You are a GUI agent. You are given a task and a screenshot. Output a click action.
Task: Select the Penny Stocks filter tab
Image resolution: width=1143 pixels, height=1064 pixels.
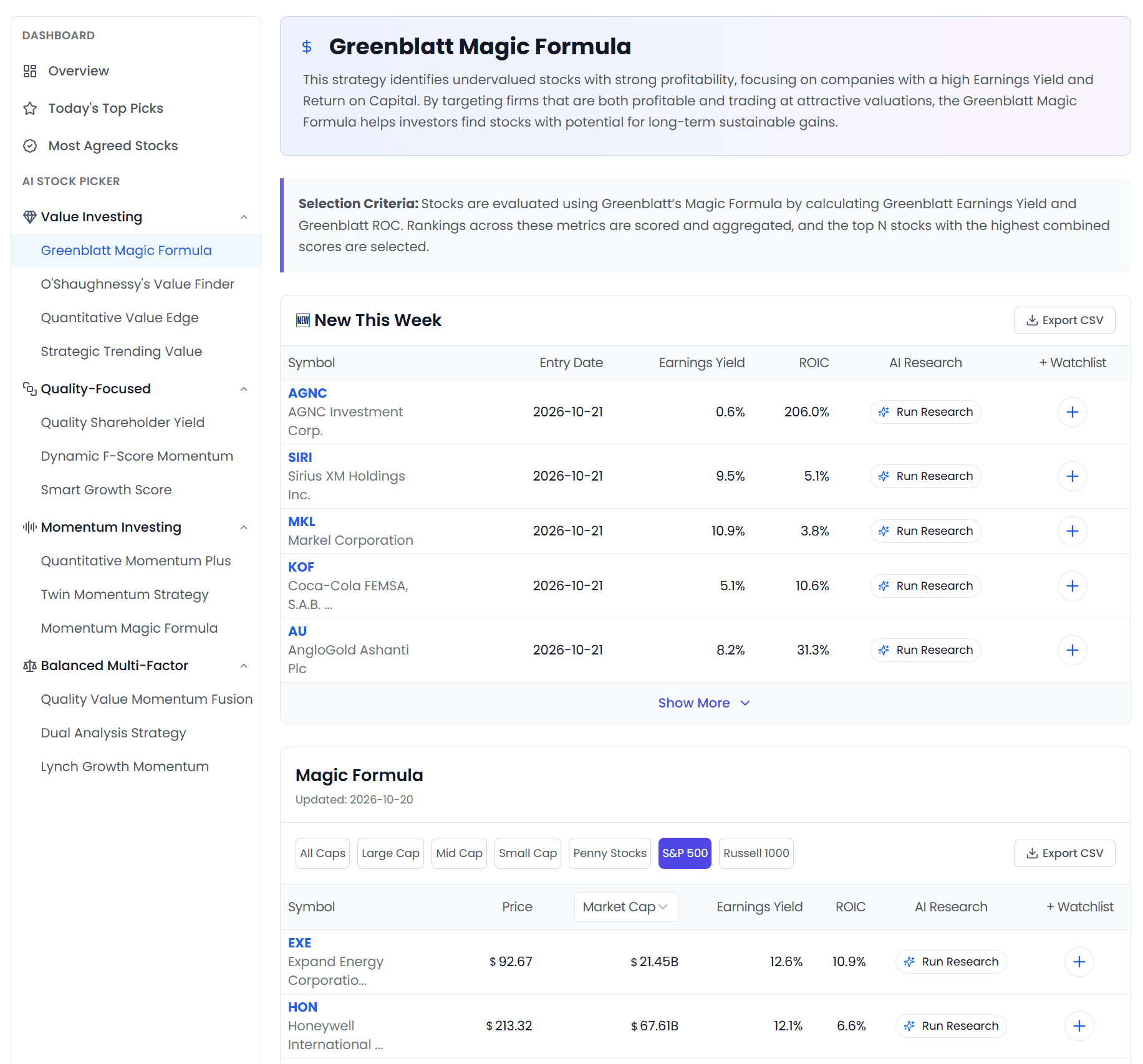pos(610,853)
